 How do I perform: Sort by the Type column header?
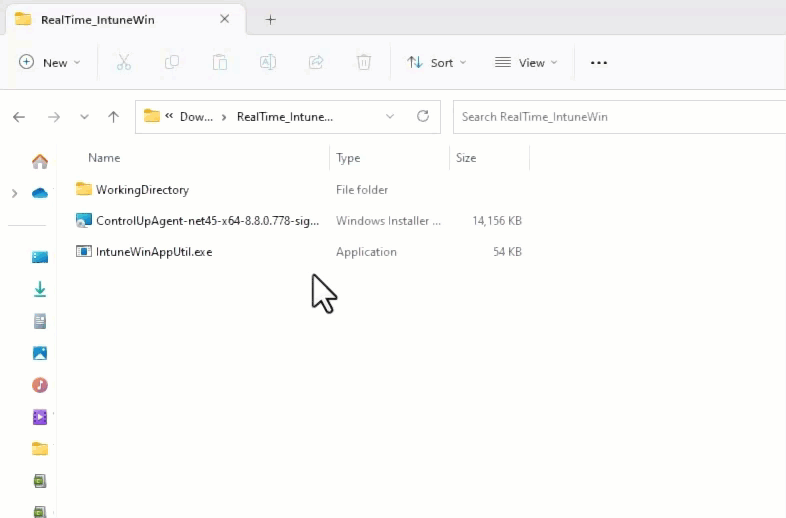click(x=348, y=158)
